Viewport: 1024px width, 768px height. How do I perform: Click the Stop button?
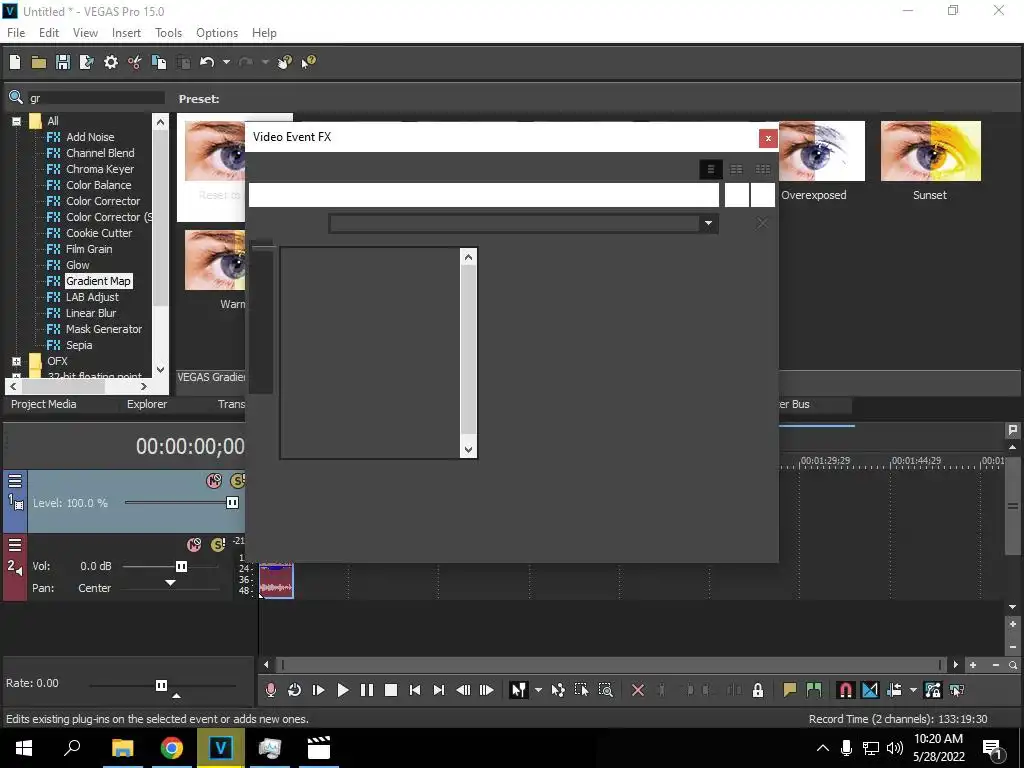point(391,690)
